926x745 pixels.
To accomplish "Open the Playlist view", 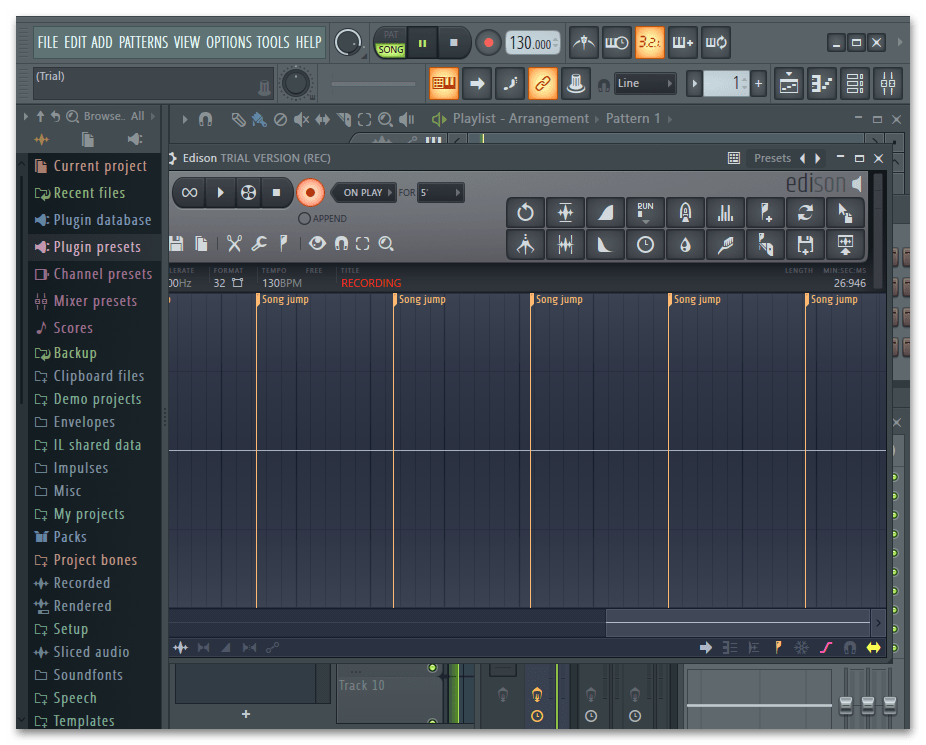I will tap(789, 83).
